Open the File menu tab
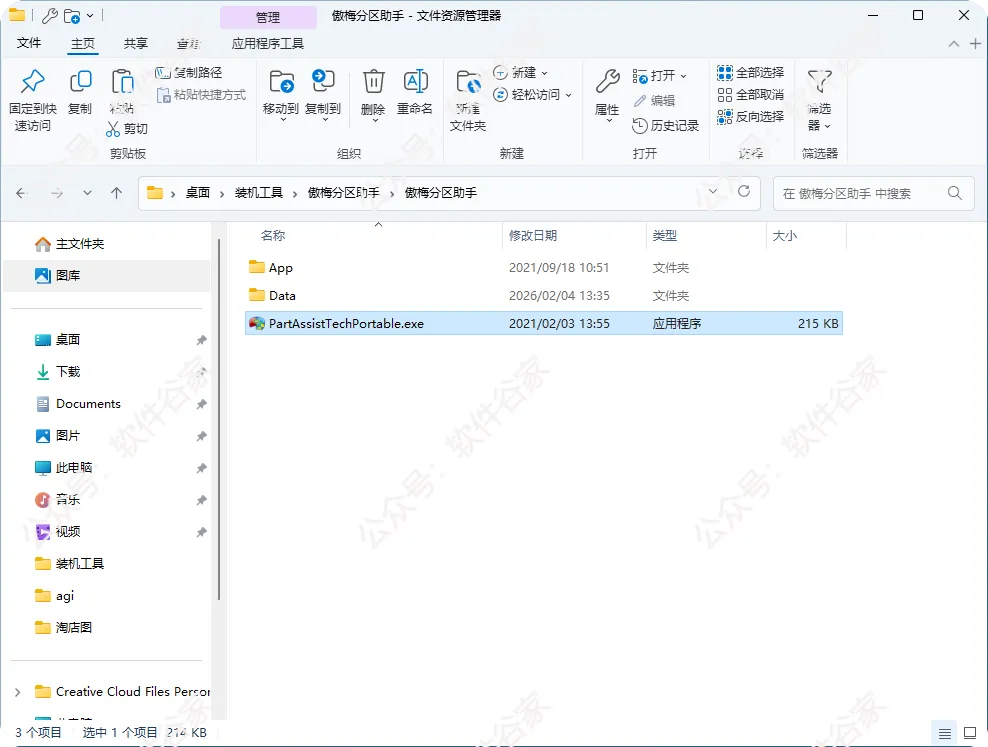 [29, 43]
